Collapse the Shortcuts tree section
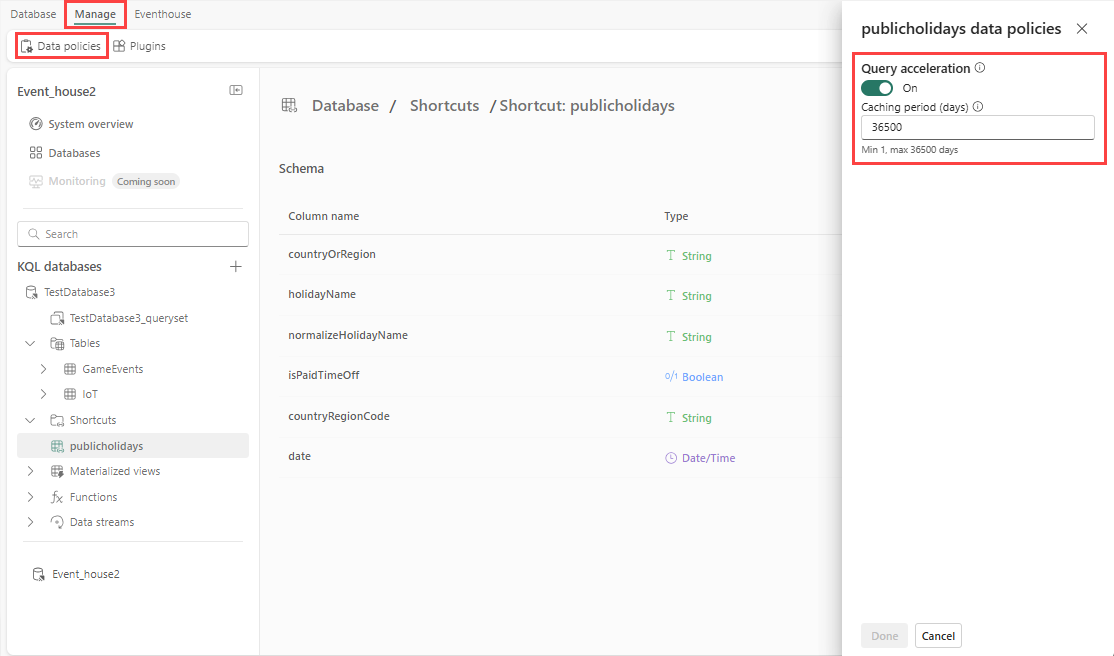Screen dimensions: 1114x656 pos(30,420)
